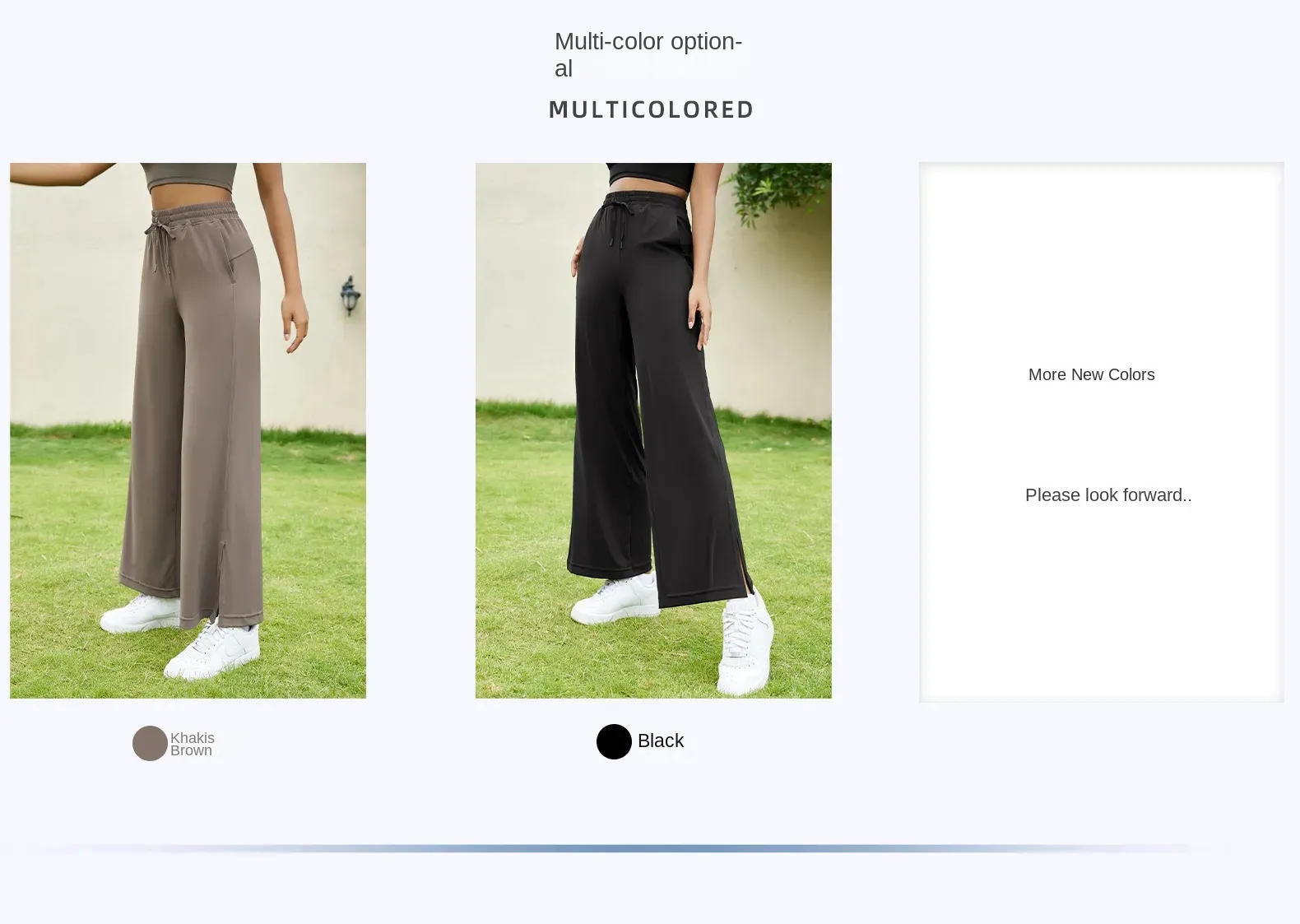Click the Multi-color optional title text
Image resolution: width=1300 pixels, height=924 pixels.
[648, 54]
